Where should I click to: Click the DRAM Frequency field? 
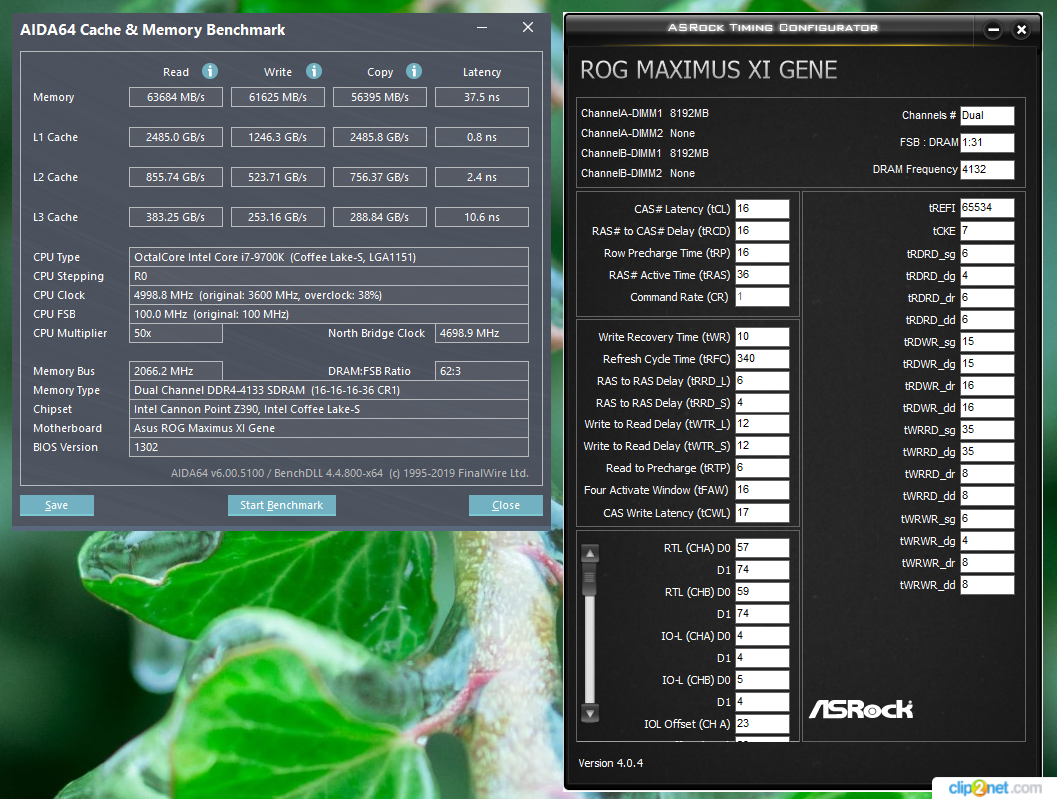point(987,169)
